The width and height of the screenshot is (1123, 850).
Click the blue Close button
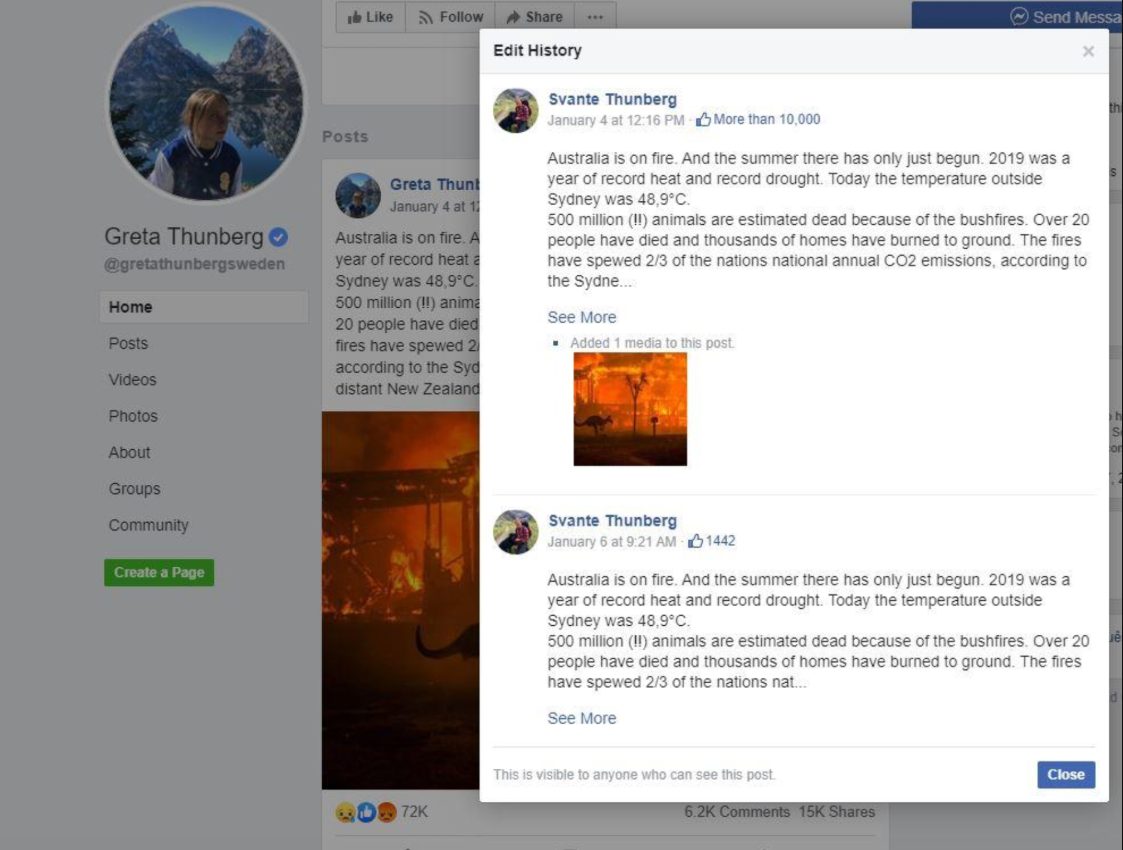pos(1066,774)
